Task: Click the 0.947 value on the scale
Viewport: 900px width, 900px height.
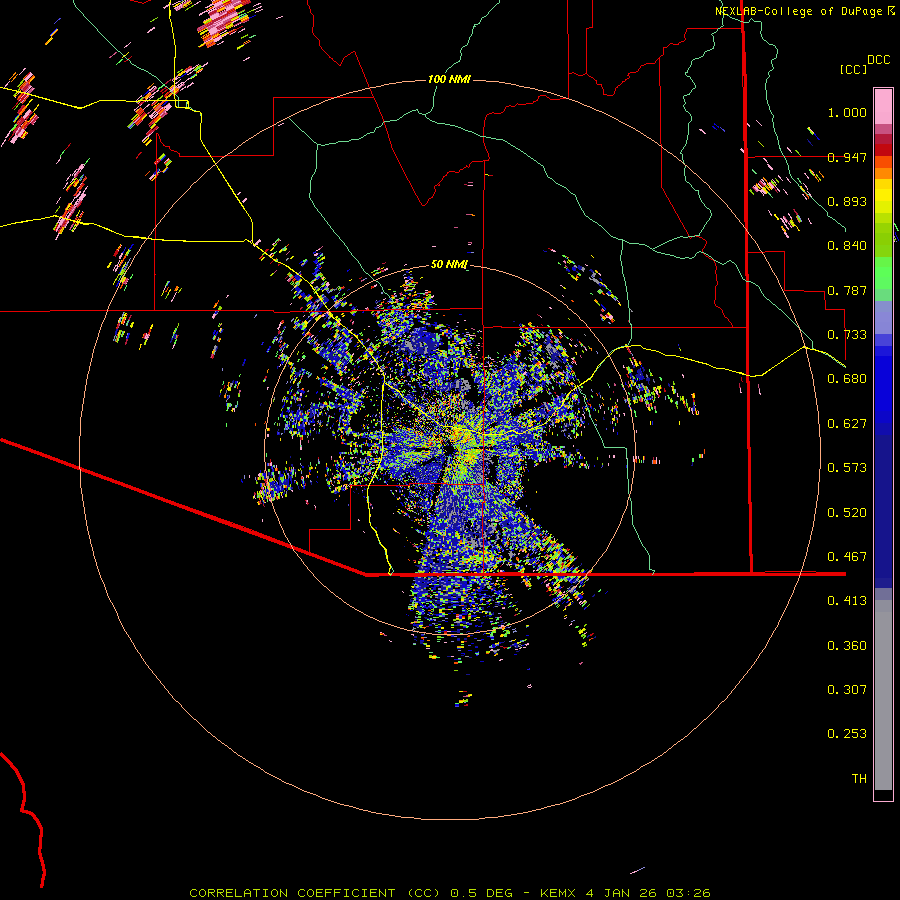Action: point(847,157)
